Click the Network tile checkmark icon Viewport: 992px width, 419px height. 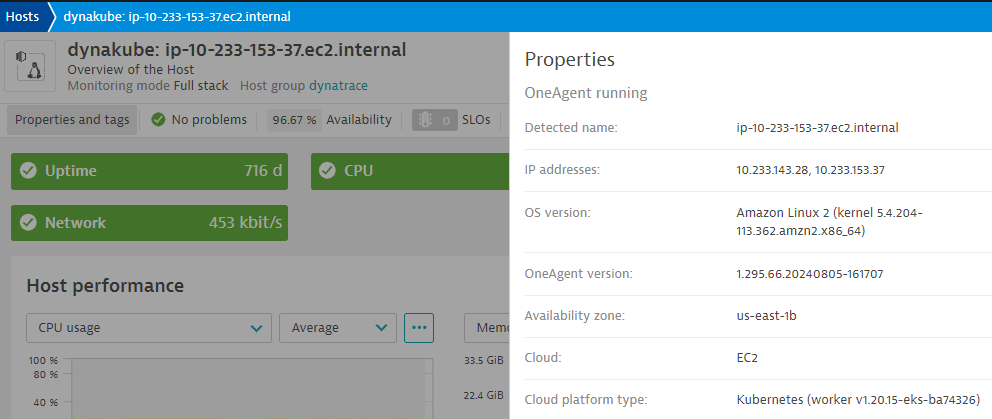[28, 223]
